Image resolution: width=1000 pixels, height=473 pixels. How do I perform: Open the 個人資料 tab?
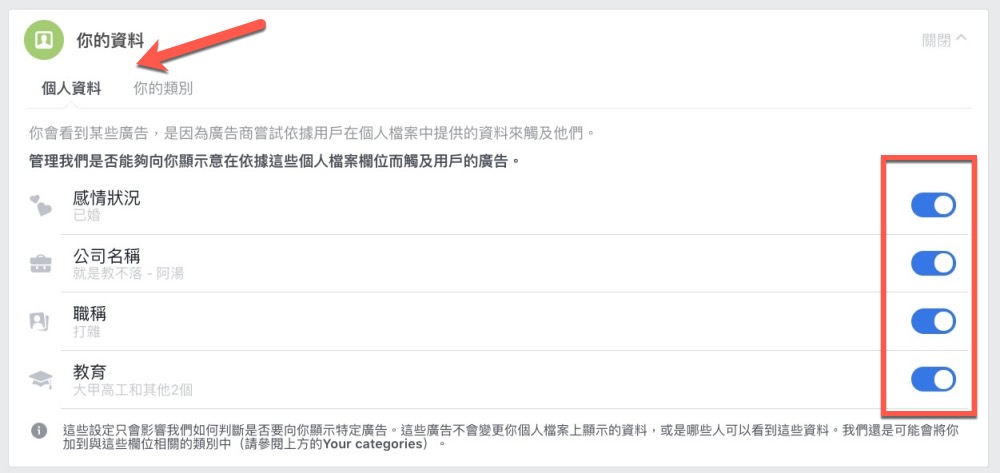(x=71, y=88)
